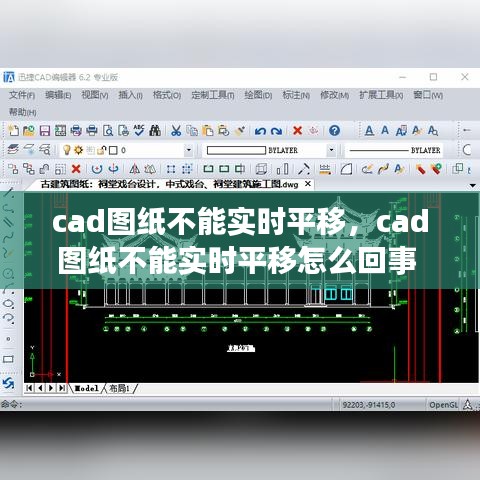Click the 命令 command line input

pyautogui.click(x=167, y=404)
